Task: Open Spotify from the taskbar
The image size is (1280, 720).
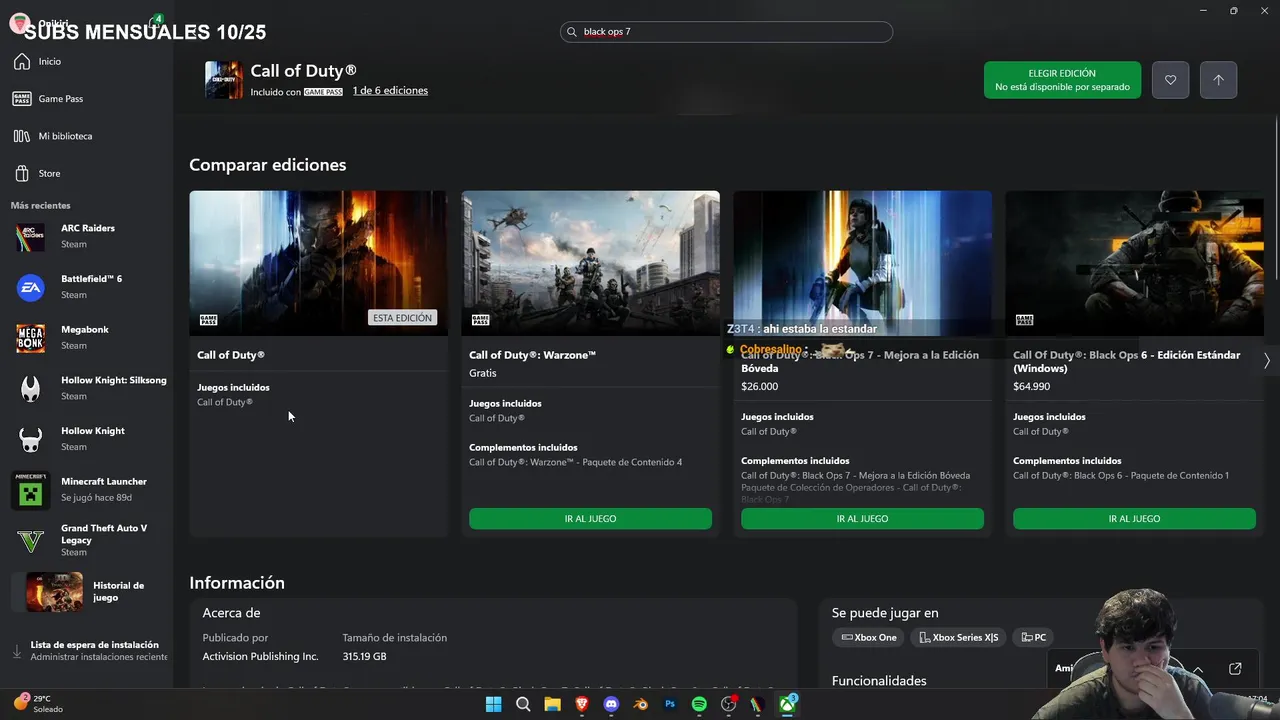Action: coord(699,705)
